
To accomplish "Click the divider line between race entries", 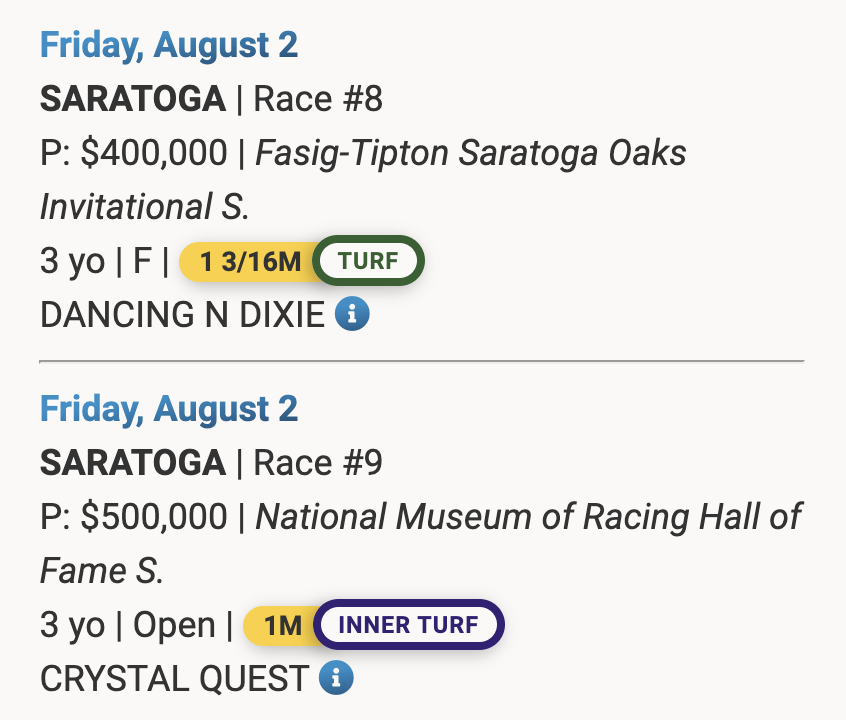I will [x=421, y=360].
